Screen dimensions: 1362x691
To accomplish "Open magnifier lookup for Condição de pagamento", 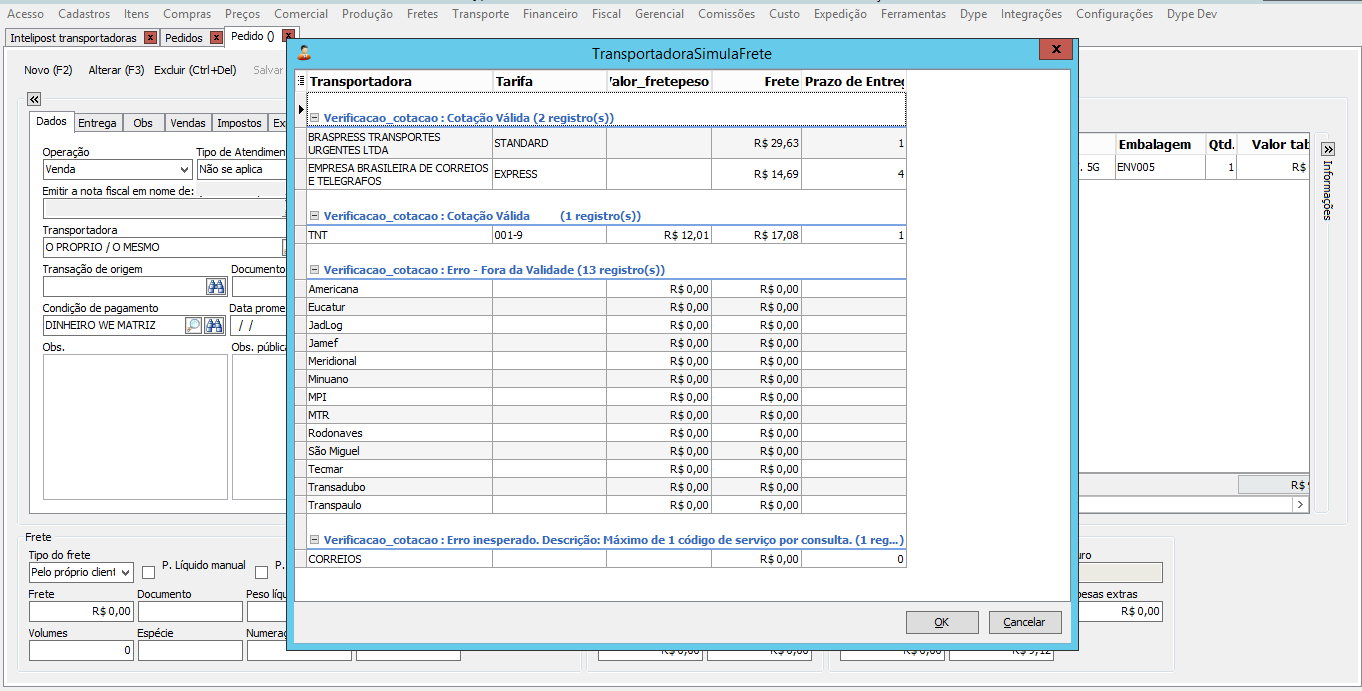I will pyautogui.click(x=194, y=325).
